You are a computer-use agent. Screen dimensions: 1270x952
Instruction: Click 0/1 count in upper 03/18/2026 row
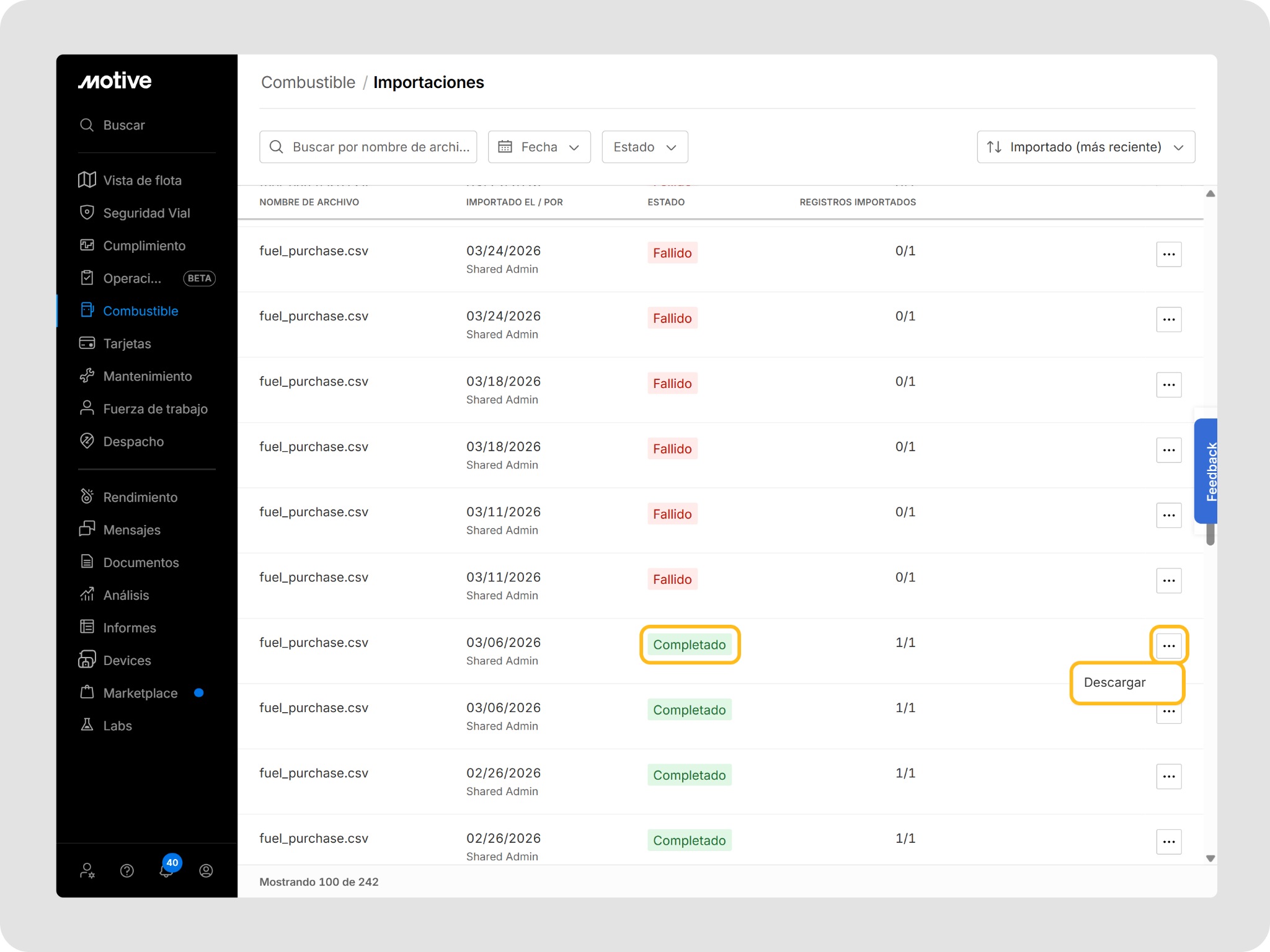pos(905,381)
